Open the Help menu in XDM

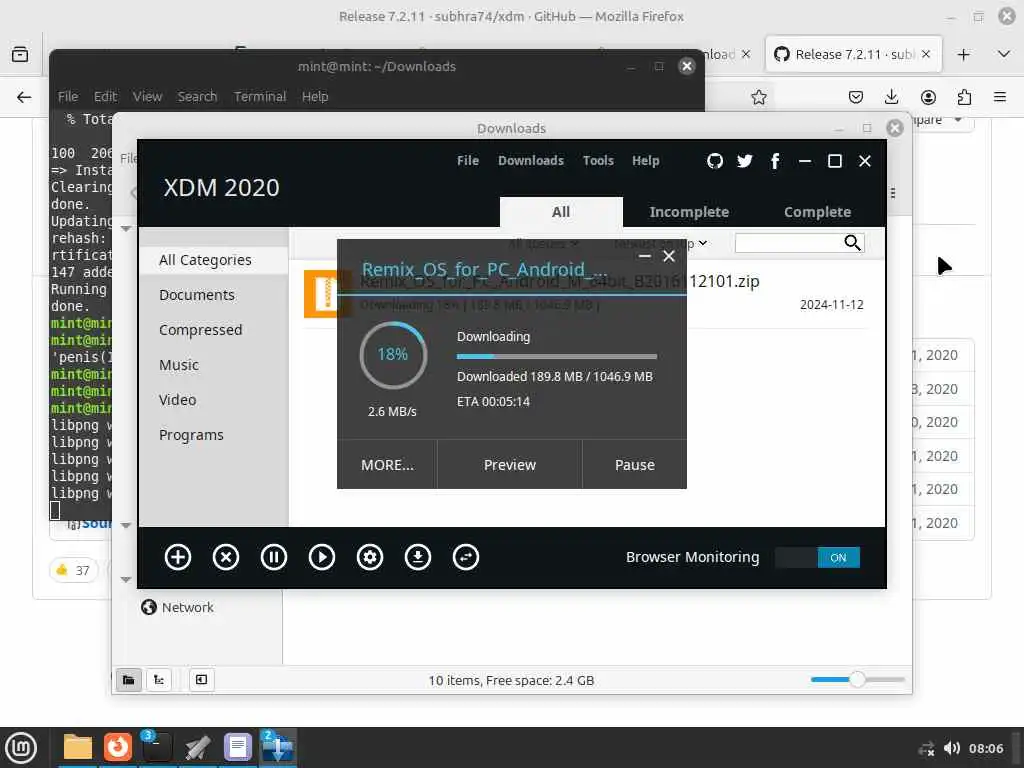click(x=645, y=161)
